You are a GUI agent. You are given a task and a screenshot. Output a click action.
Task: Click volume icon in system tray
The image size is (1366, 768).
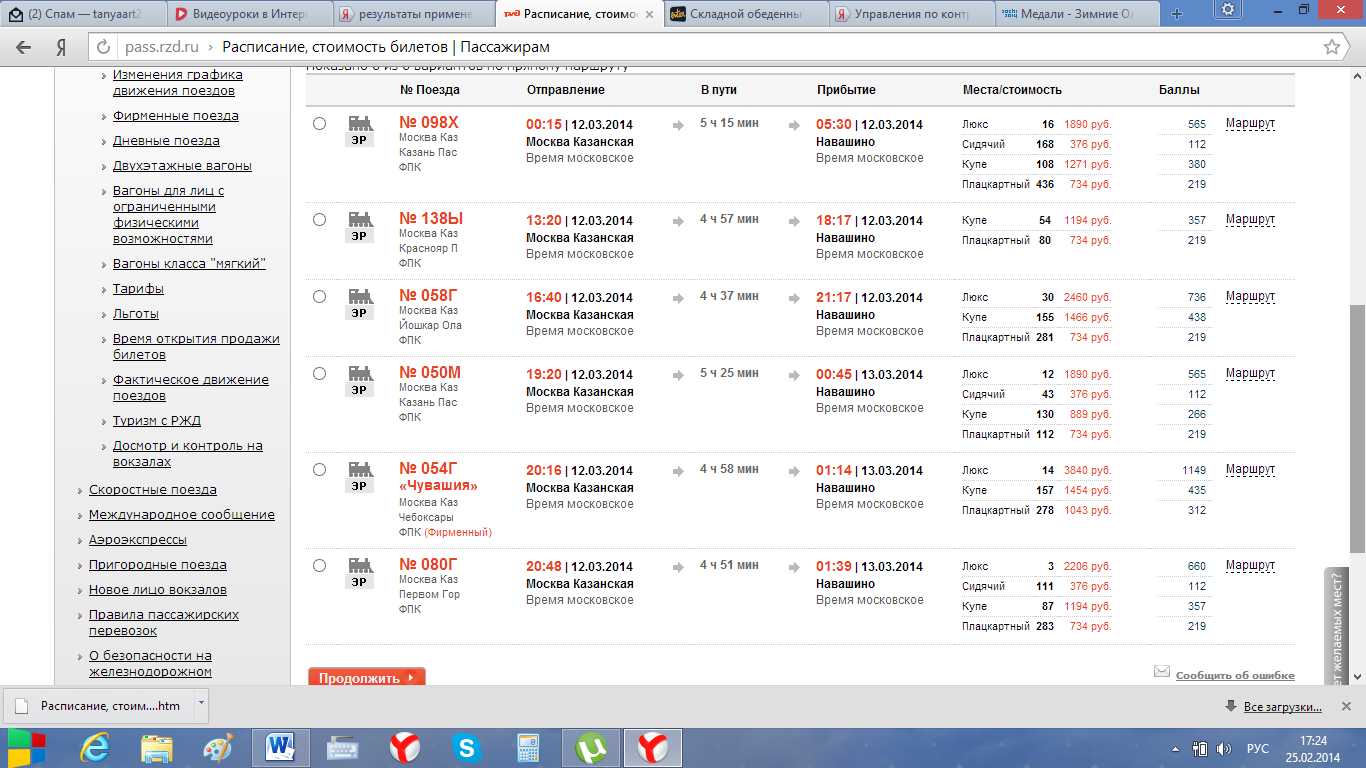click(1222, 749)
